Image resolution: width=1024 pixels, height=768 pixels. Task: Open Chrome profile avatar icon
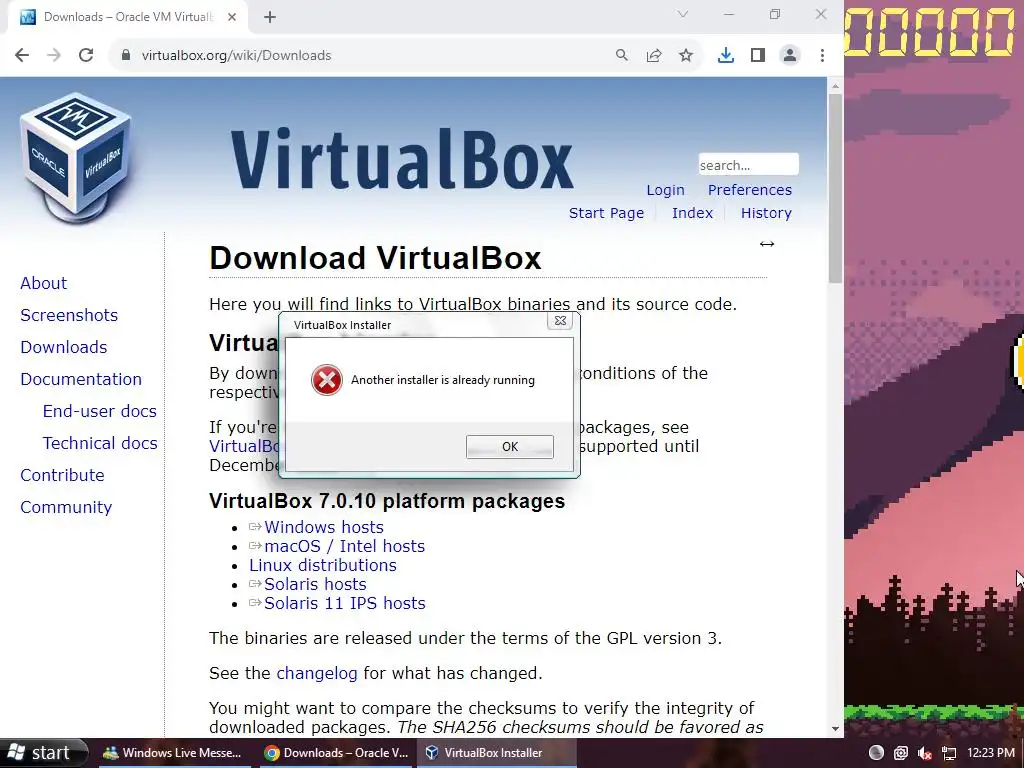click(790, 56)
